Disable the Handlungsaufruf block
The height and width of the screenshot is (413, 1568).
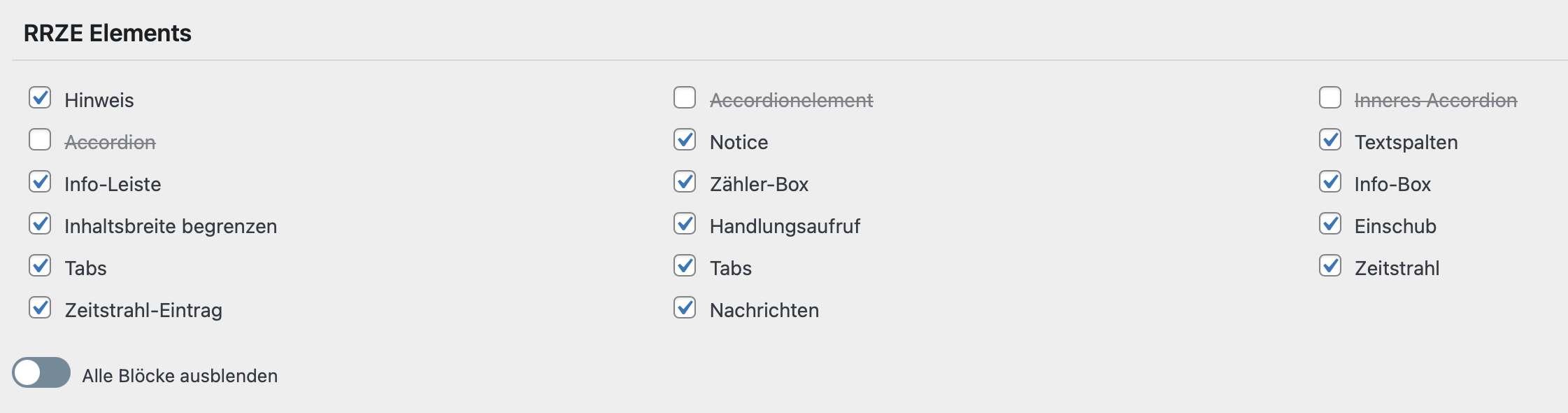pos(684,225)
